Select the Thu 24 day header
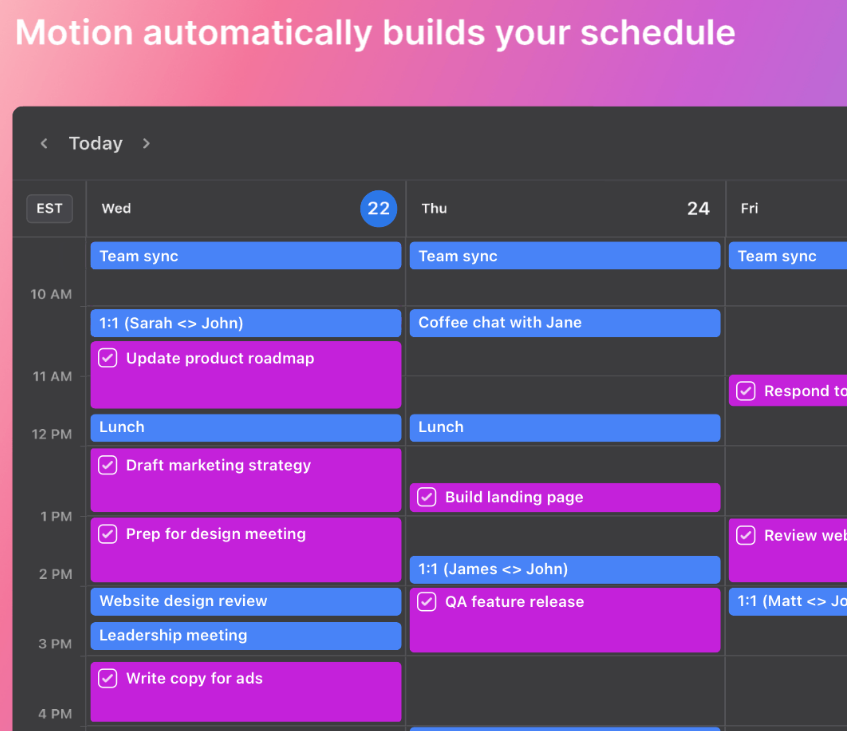This screenshot has width=847, height=731. tap(565, 208)
